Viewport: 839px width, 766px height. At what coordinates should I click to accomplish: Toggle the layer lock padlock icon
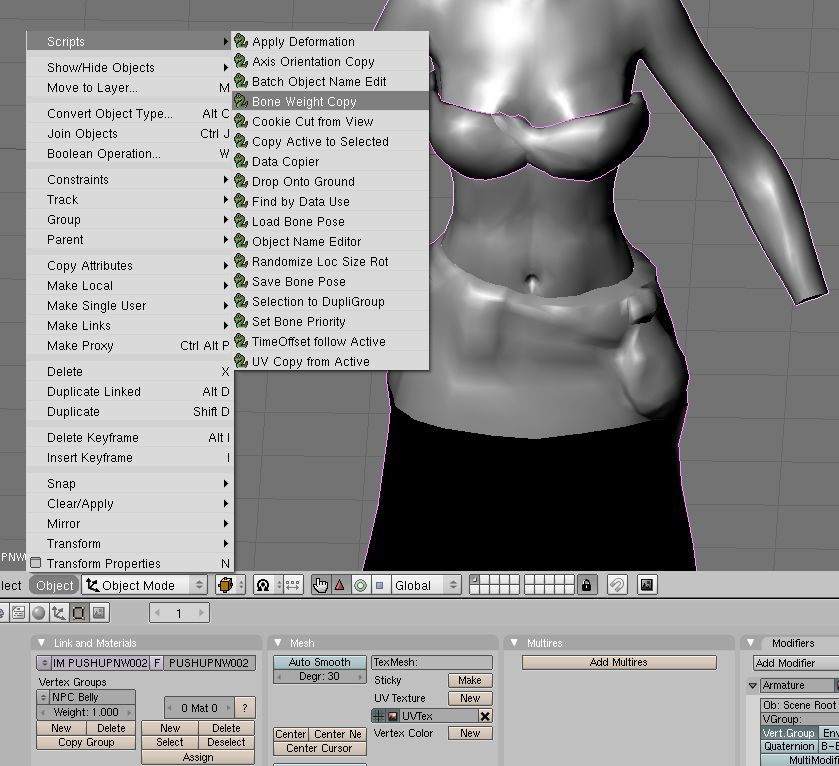pyautogui.click(x=586, y=585)
